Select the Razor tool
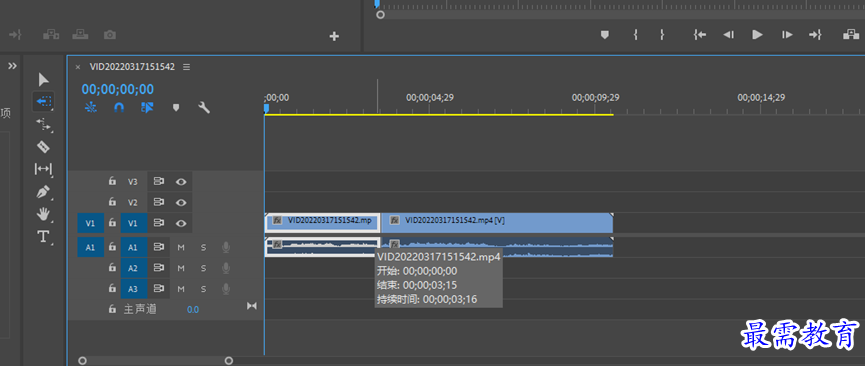865x366 pixels. 43,147
